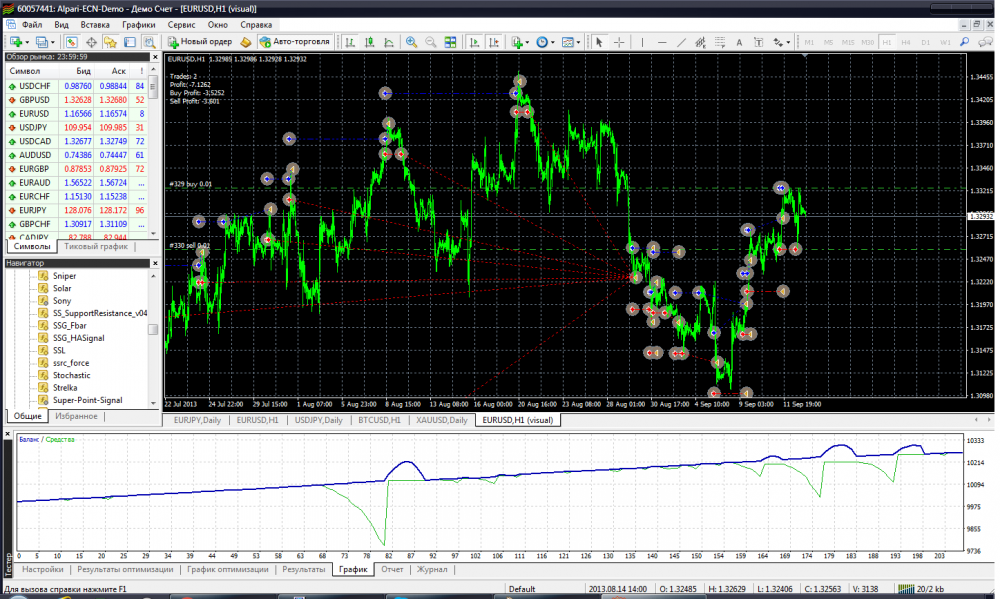Click the Zoom In magnifier icon

click(411, 42)
